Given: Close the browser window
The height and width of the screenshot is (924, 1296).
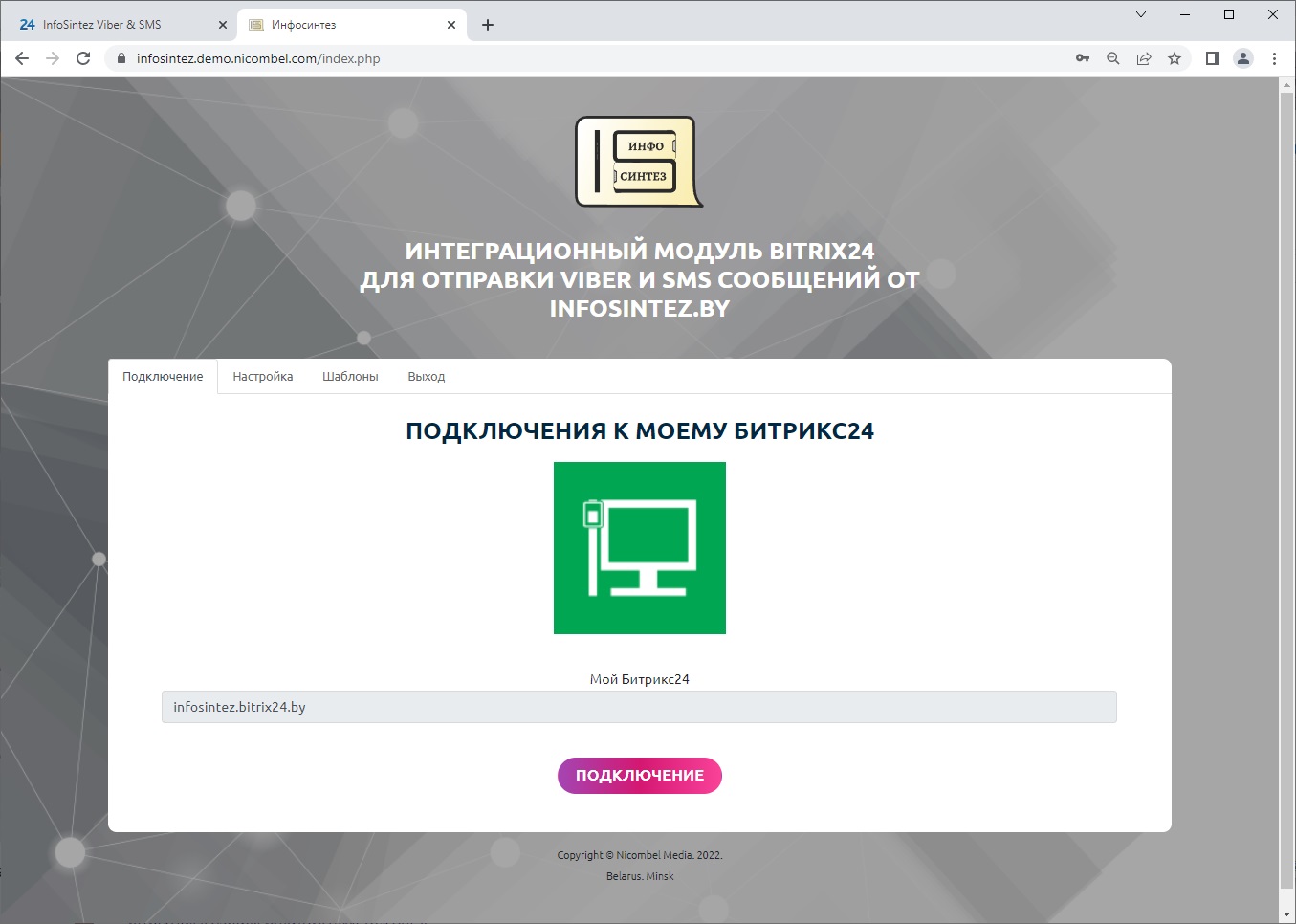Looking at the screenshot, I should pyautogui.click(x=1273, y=14).
